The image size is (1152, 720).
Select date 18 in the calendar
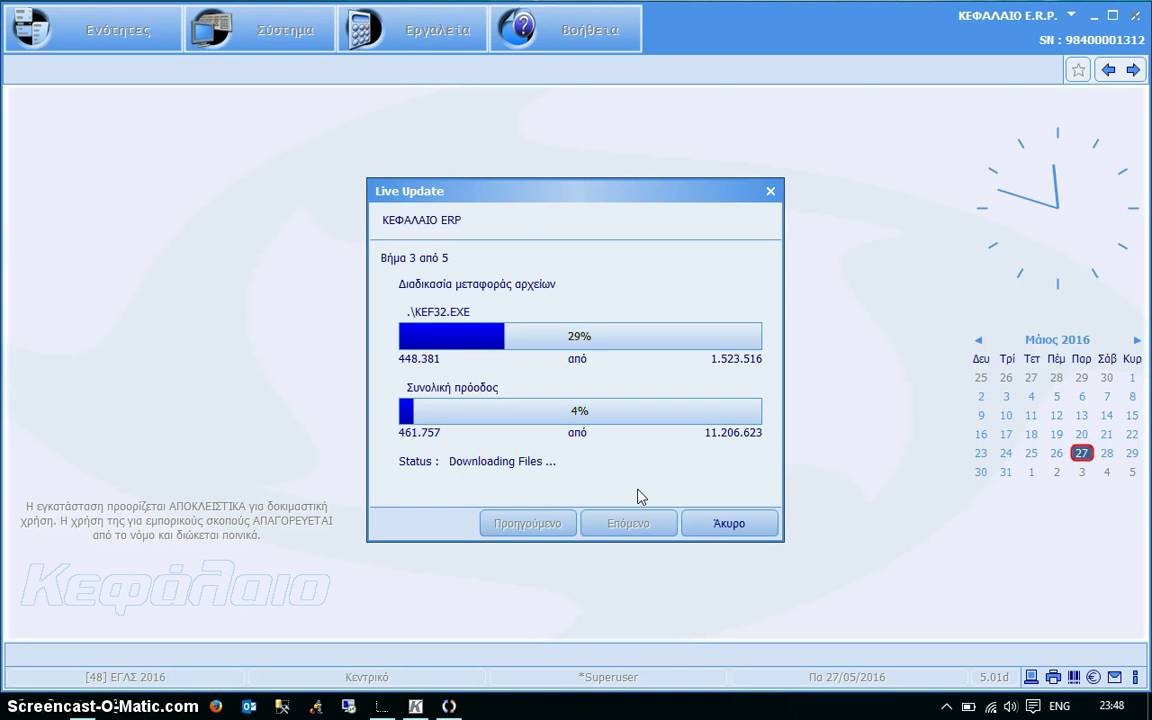pyautogui.click(x=1032, y=434)
